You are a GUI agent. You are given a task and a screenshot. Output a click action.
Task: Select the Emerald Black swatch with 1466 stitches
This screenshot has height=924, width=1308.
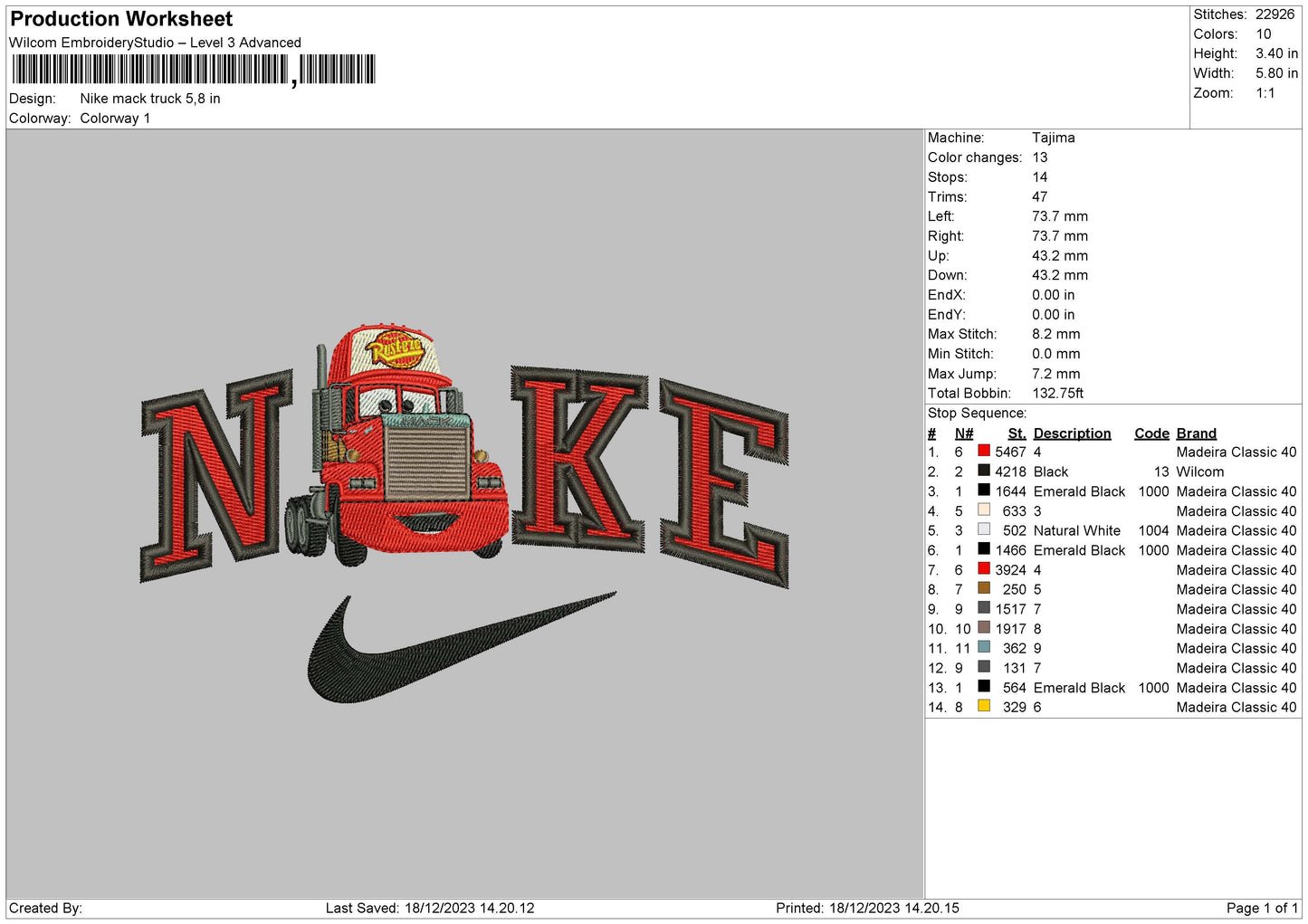click(983, 549)
